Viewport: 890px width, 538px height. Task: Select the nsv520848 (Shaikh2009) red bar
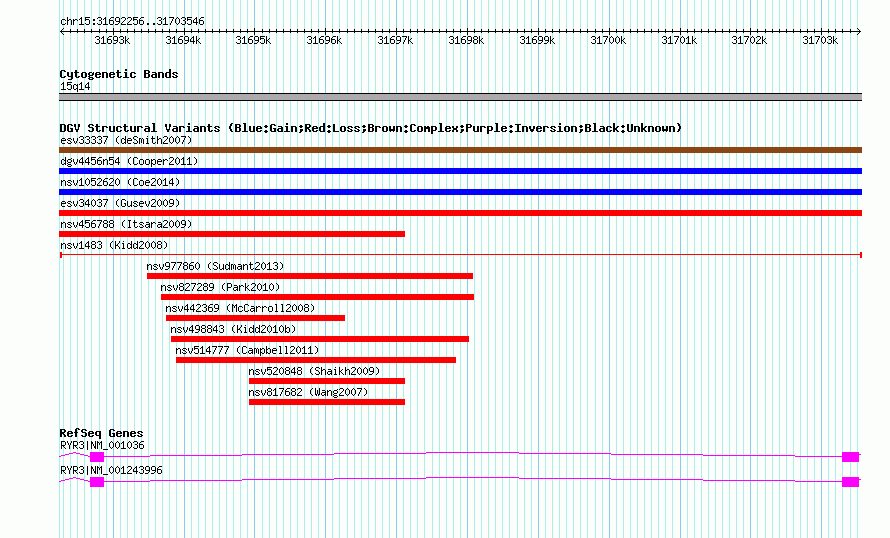[x=327, y=381]
